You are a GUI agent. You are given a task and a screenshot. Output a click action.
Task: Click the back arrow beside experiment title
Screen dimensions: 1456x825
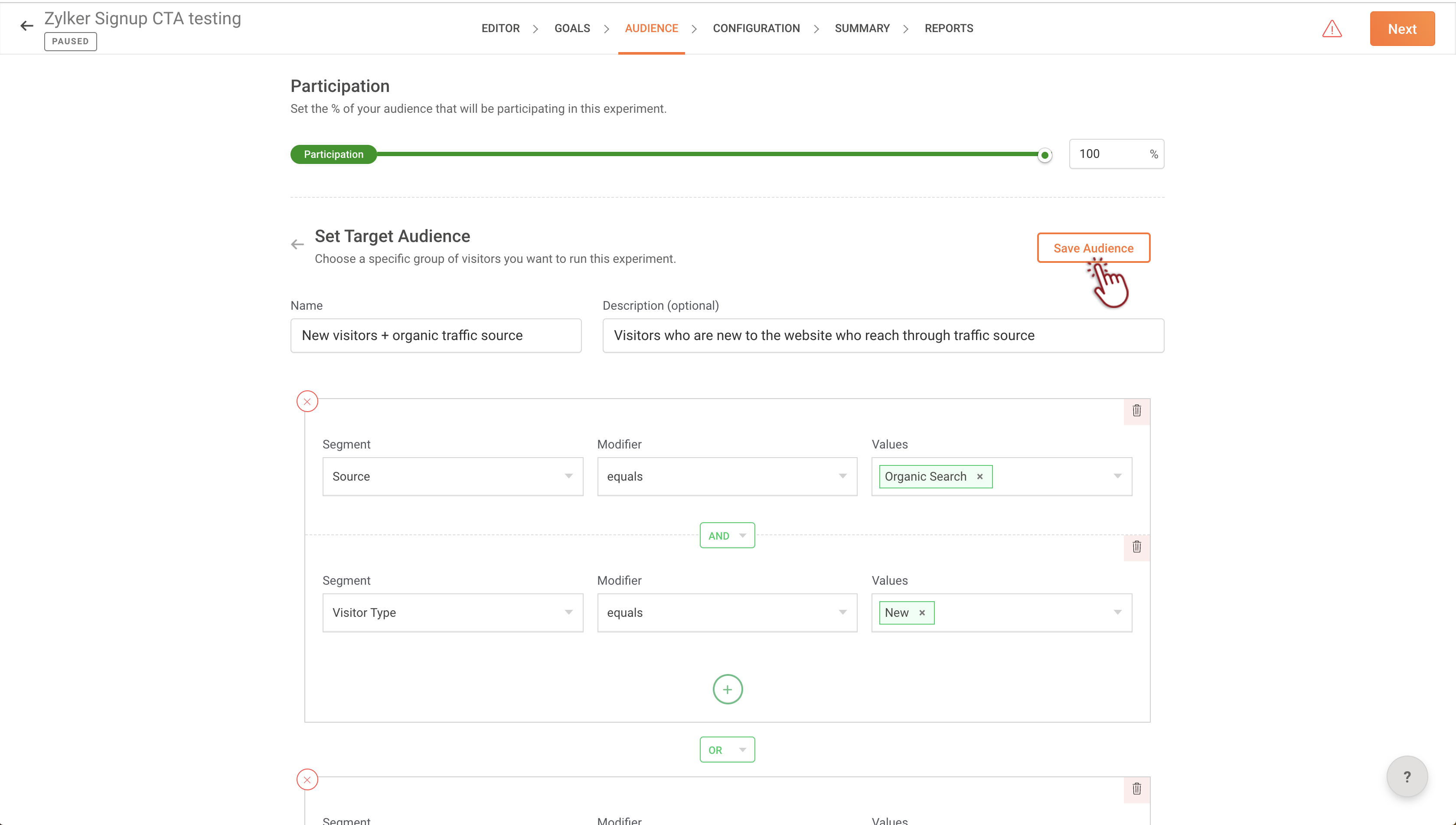[26, 26]
